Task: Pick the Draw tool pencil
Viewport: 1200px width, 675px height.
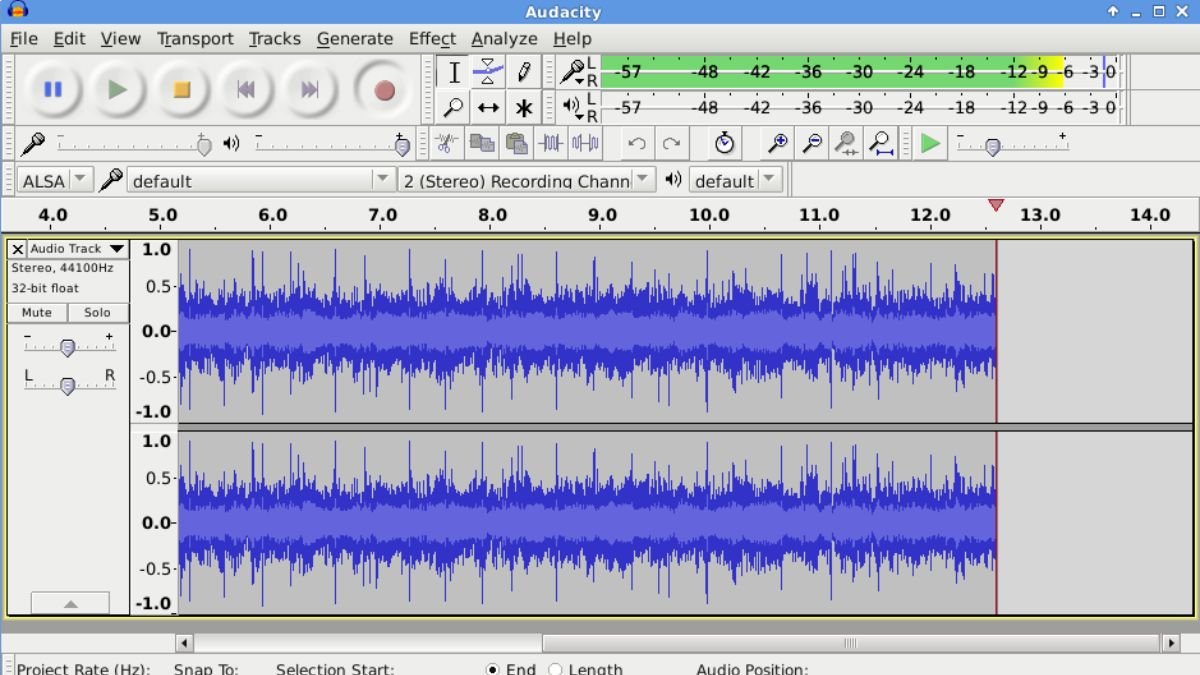Action: 524,72
